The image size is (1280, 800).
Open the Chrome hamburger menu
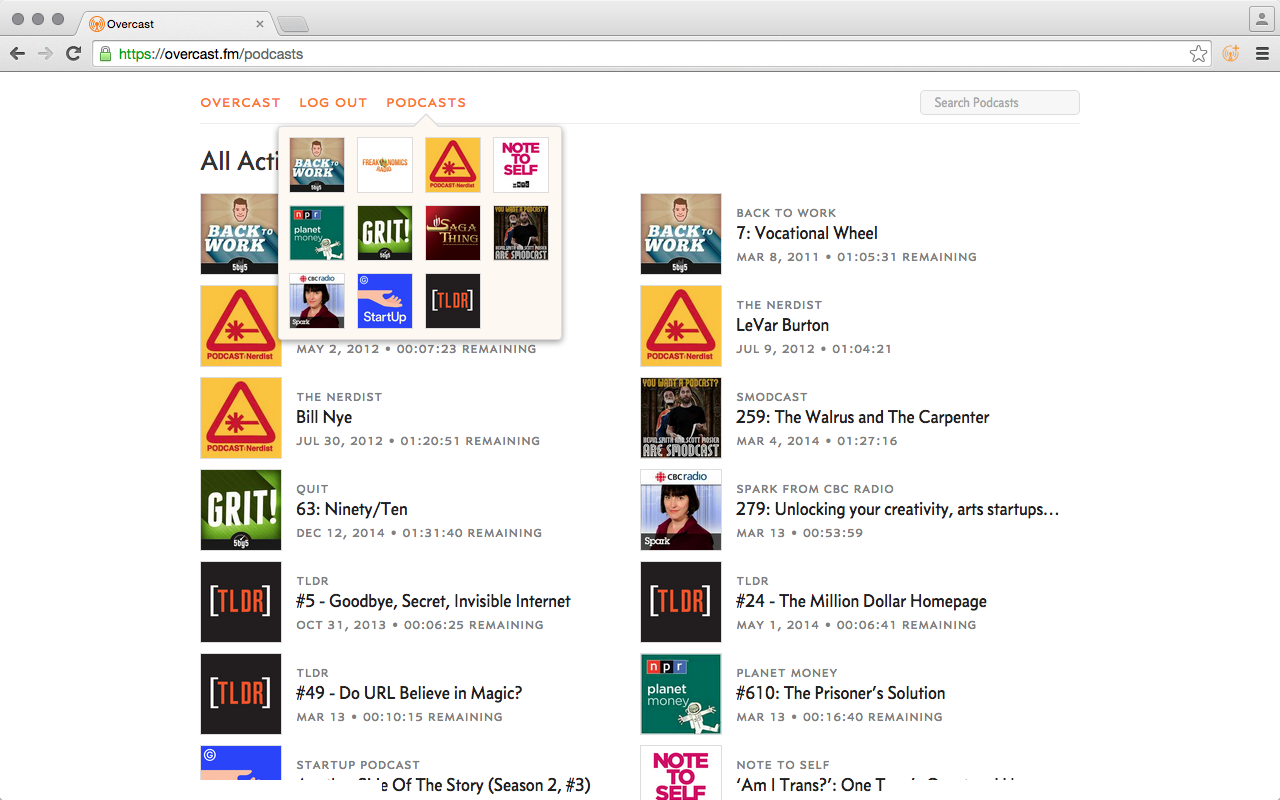(x=1262, y=54)
